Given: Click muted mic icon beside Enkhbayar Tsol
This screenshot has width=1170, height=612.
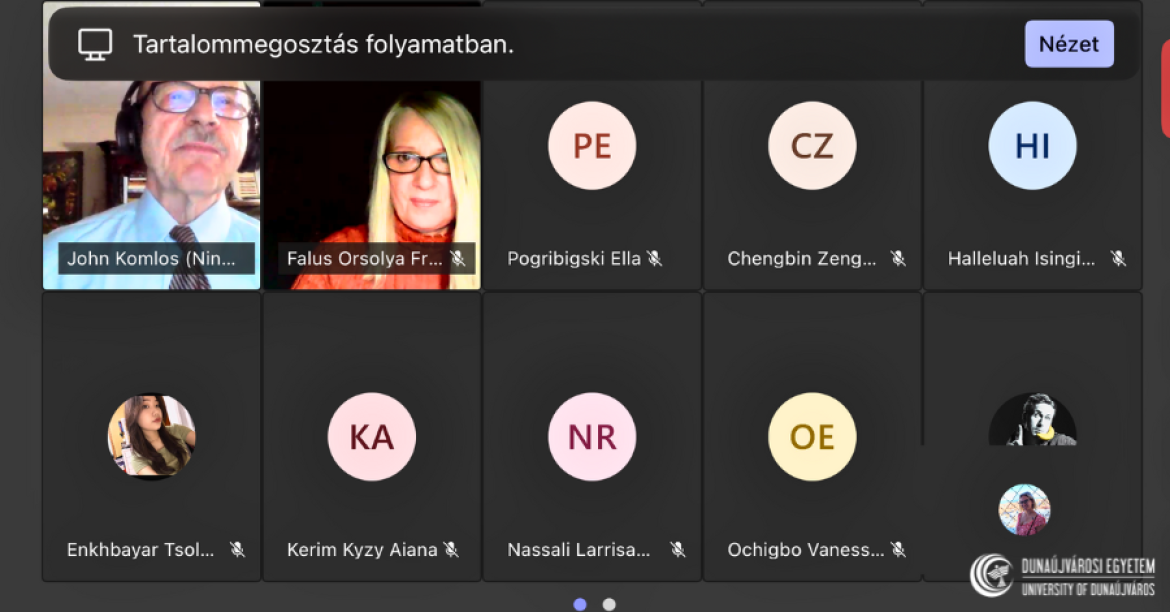Looking at the screenshot, I should (237, 549).
